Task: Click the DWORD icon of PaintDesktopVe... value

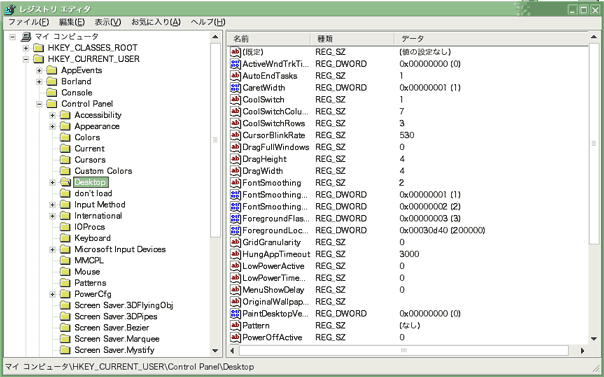Action: tap(235, 313)
